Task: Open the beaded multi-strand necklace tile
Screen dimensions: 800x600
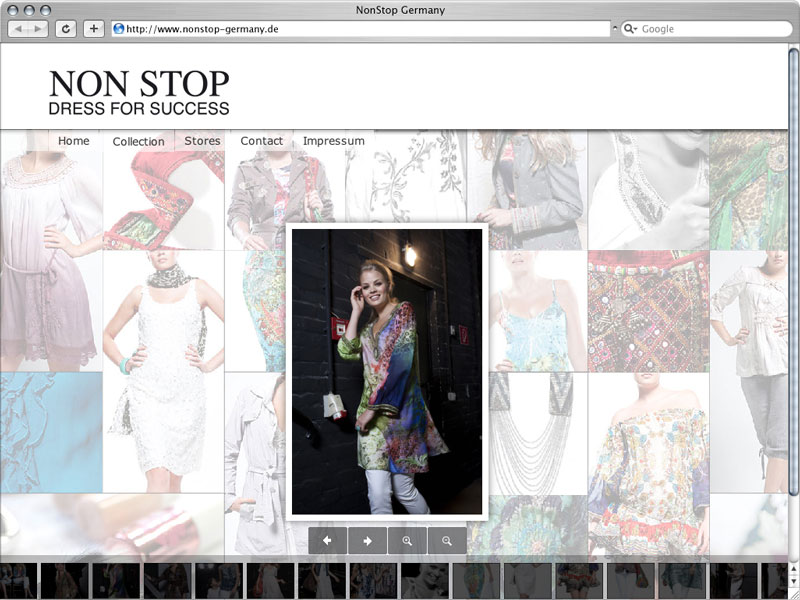Action: [x=538, y=434]
